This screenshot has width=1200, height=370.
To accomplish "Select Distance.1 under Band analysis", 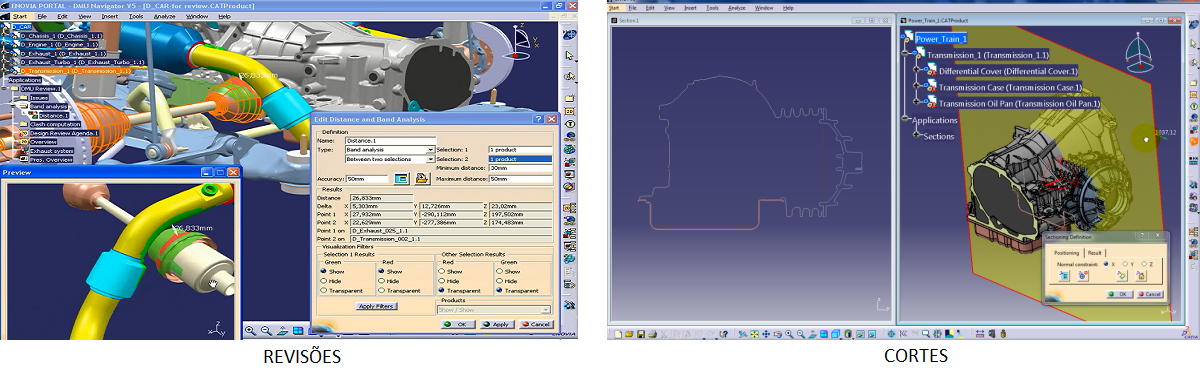I will pos(54,116).
